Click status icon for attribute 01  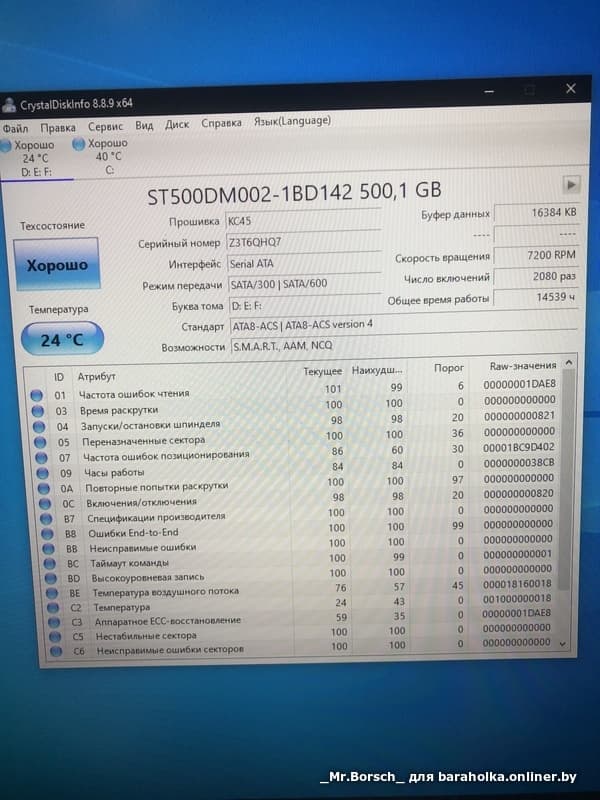36,395
